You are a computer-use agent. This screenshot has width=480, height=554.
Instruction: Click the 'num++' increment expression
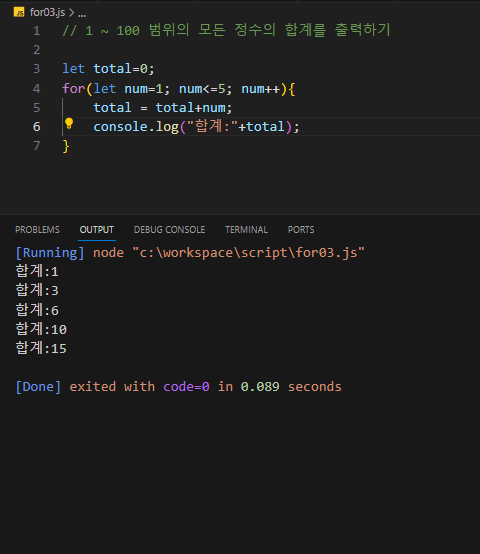coord(261,89)
